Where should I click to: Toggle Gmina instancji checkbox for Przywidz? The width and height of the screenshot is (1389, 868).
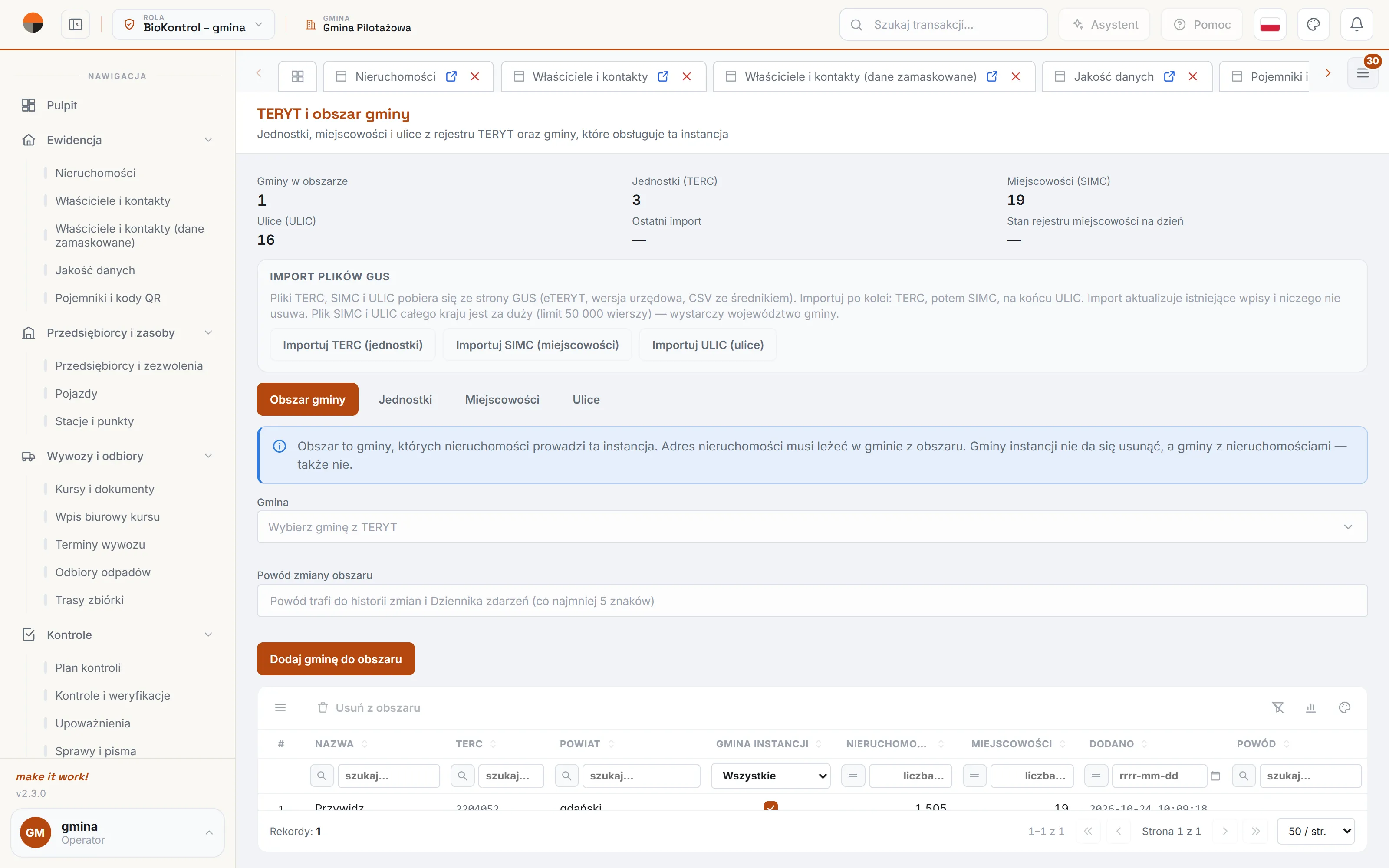(771, 806)
